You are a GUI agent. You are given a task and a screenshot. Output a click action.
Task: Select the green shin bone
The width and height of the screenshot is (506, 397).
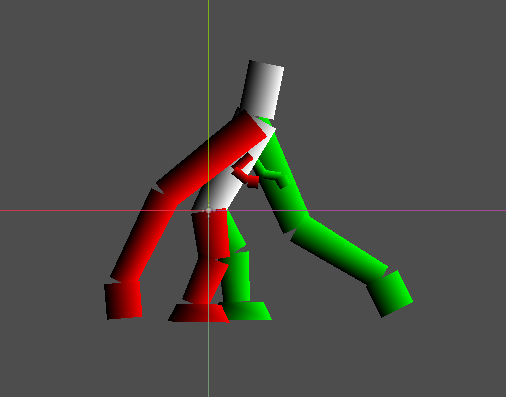(236, 277)
